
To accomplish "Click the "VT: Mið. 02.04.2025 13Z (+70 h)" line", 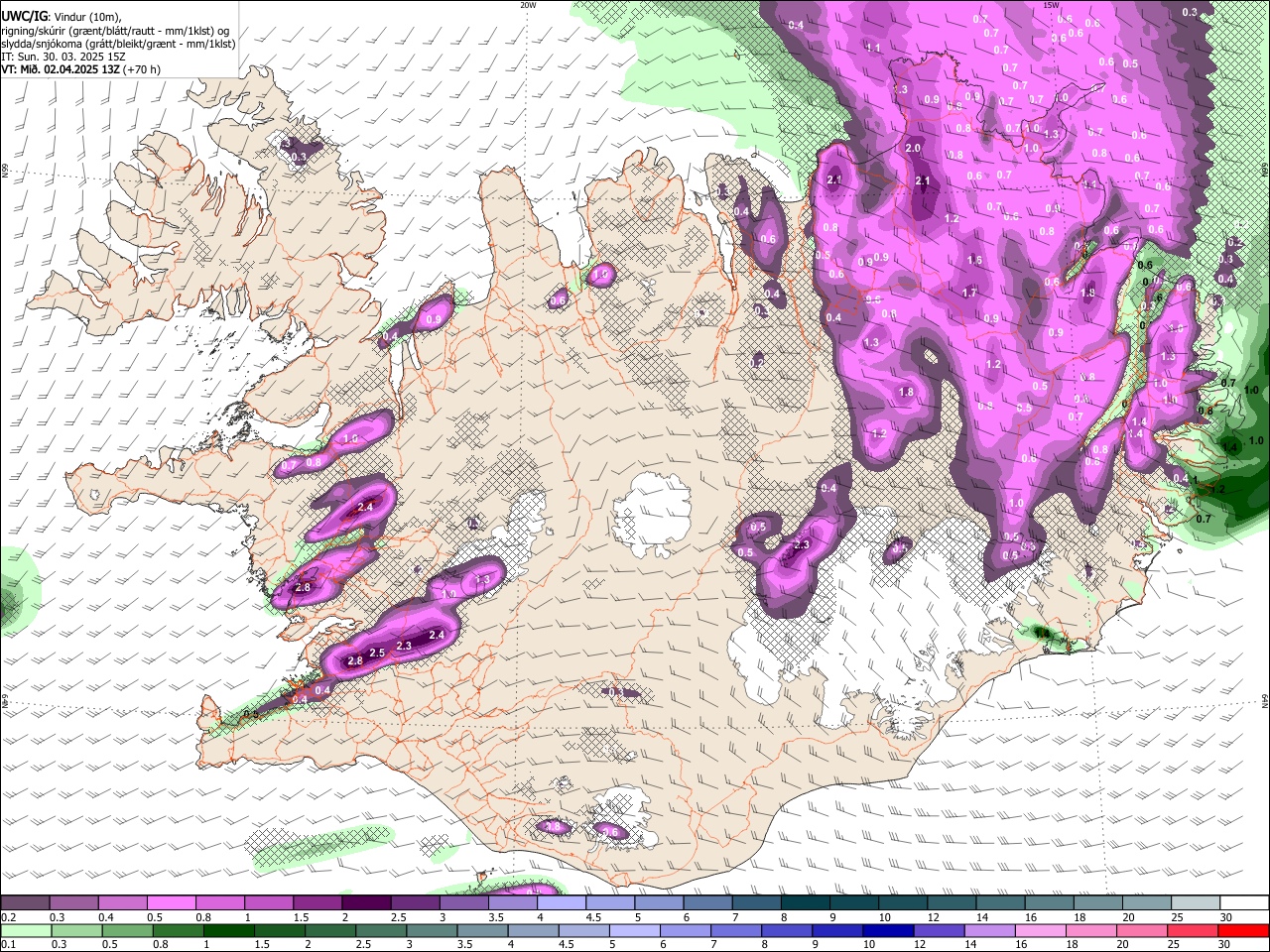I will coord(80,69).
